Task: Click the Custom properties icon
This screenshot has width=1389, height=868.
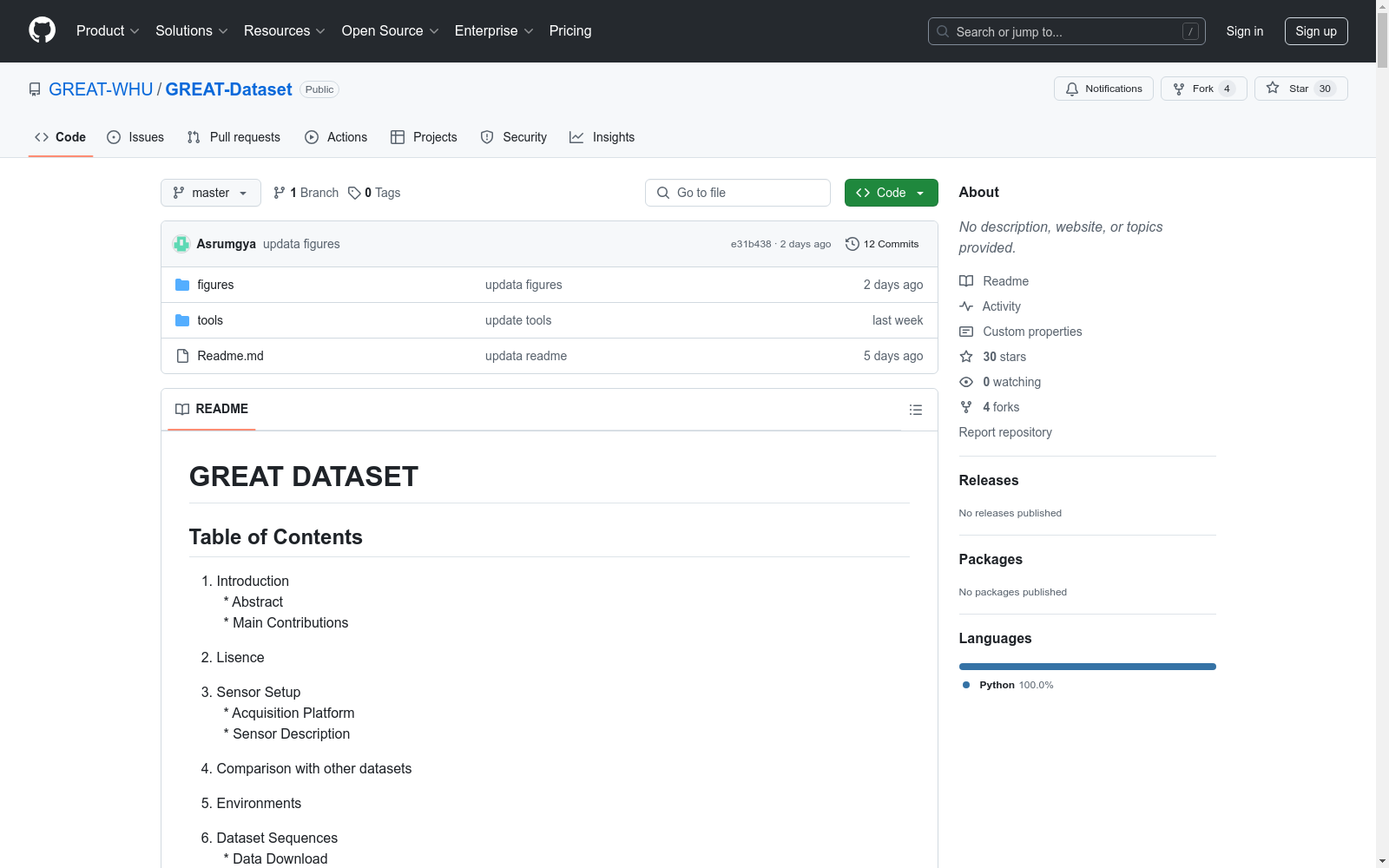Action: click(966, 332)
